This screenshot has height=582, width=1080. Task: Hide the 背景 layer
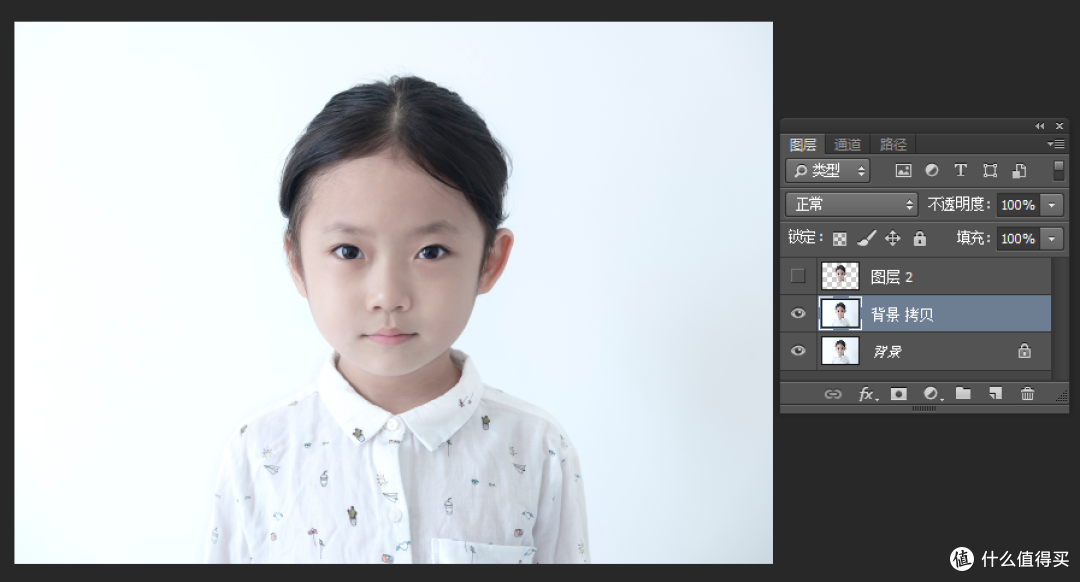click(x=798, y=351)
